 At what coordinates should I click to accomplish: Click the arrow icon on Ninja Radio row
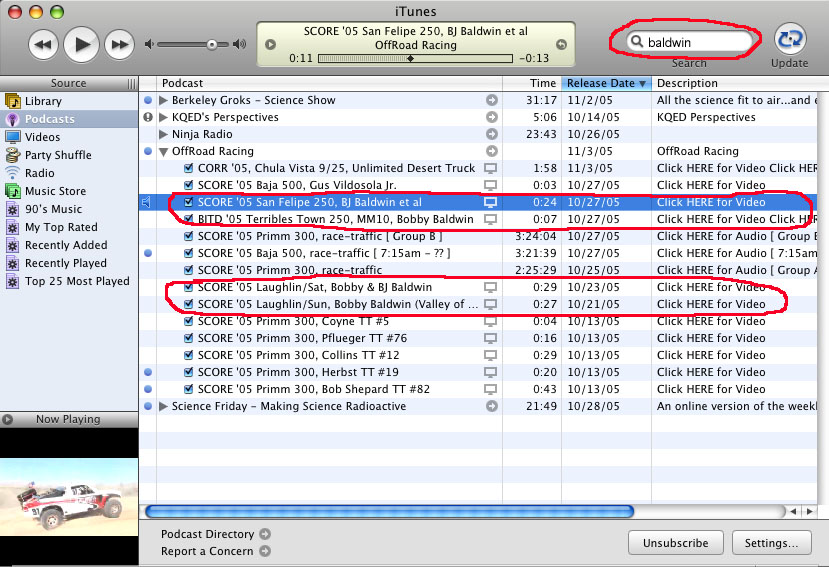[x=492, y=134]
